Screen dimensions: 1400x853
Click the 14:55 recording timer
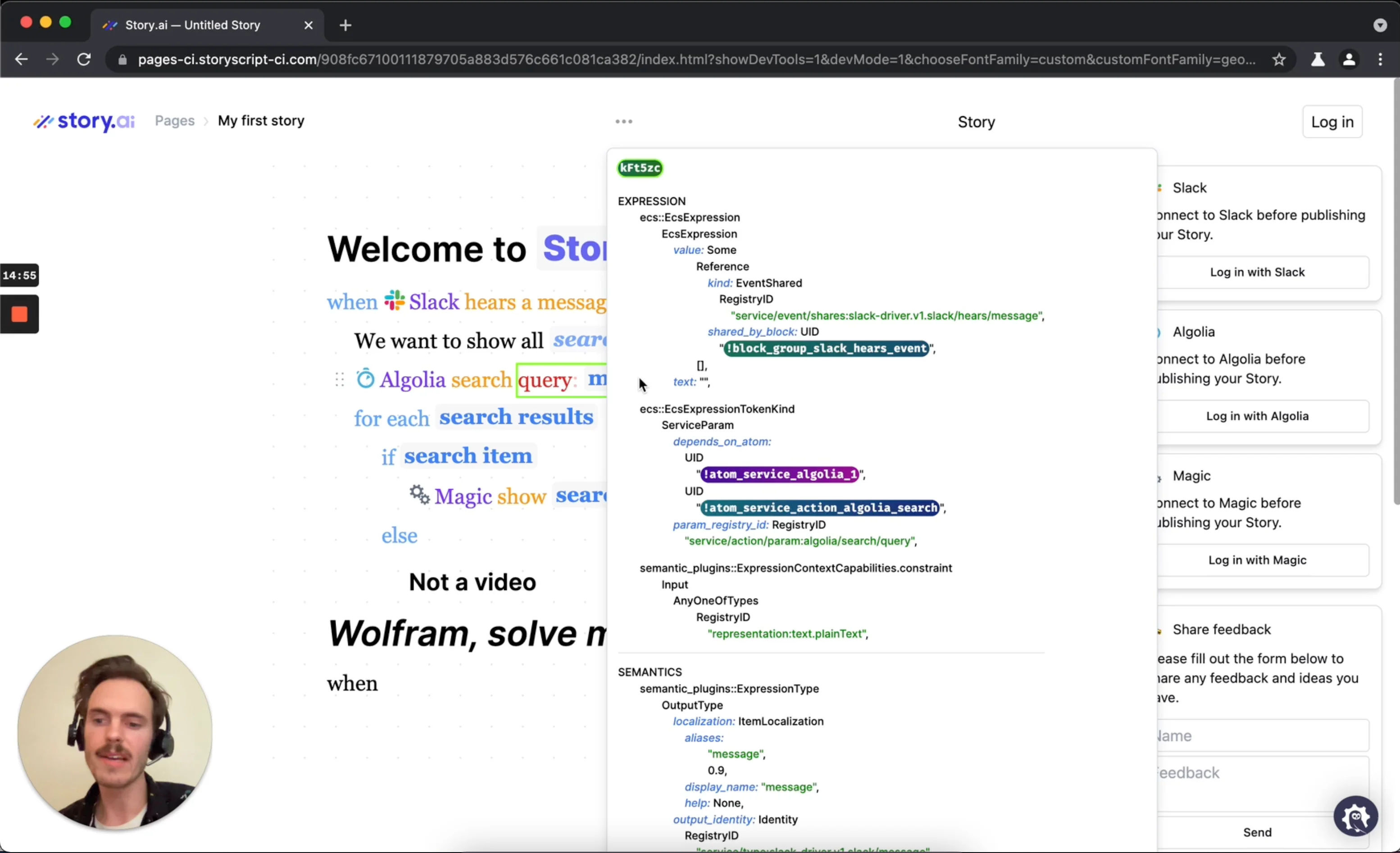click(x=19, y=276)
